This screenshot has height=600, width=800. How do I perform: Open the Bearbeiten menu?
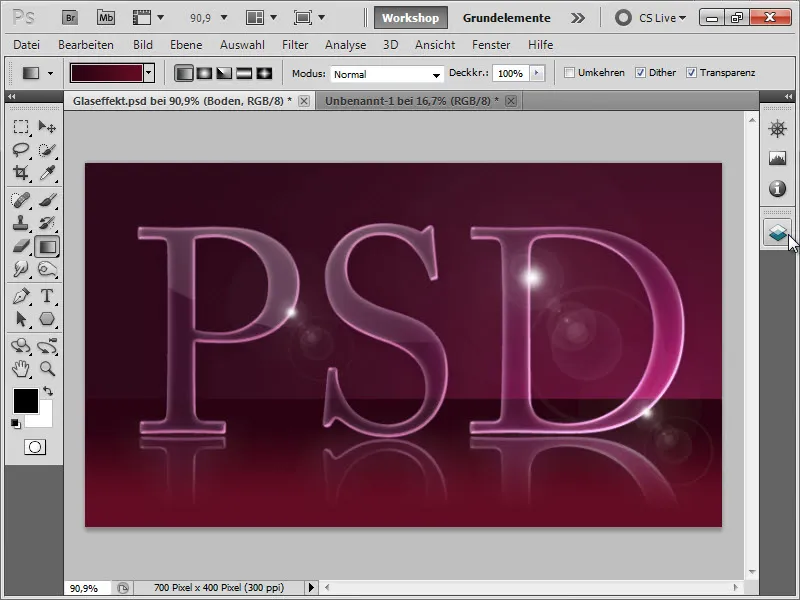pyautogui.click(x=86, y=45)
